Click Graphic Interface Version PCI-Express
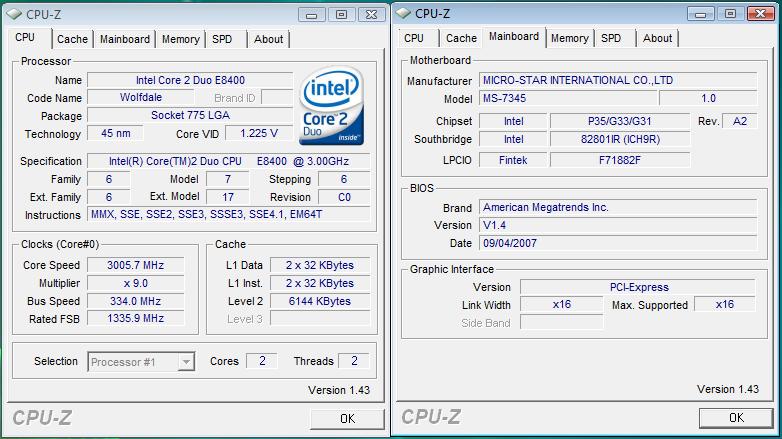 coord(638,287)
